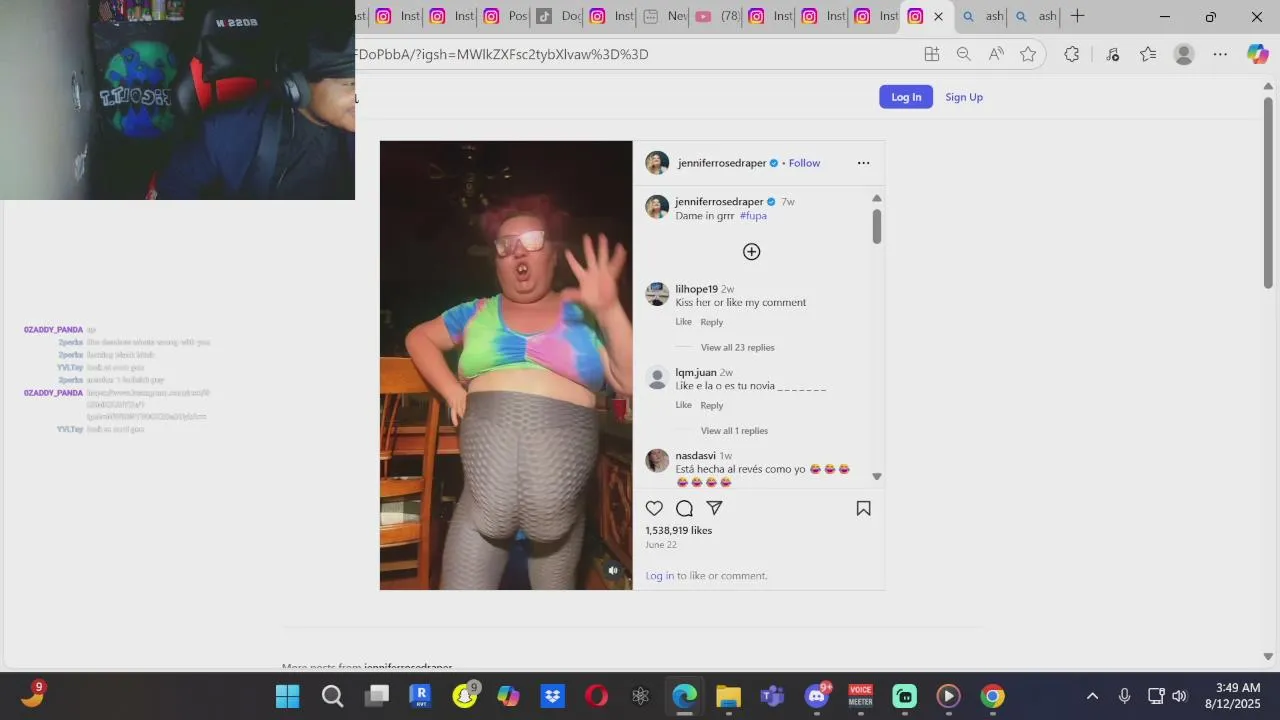Click the browser address bar URL

501,54
